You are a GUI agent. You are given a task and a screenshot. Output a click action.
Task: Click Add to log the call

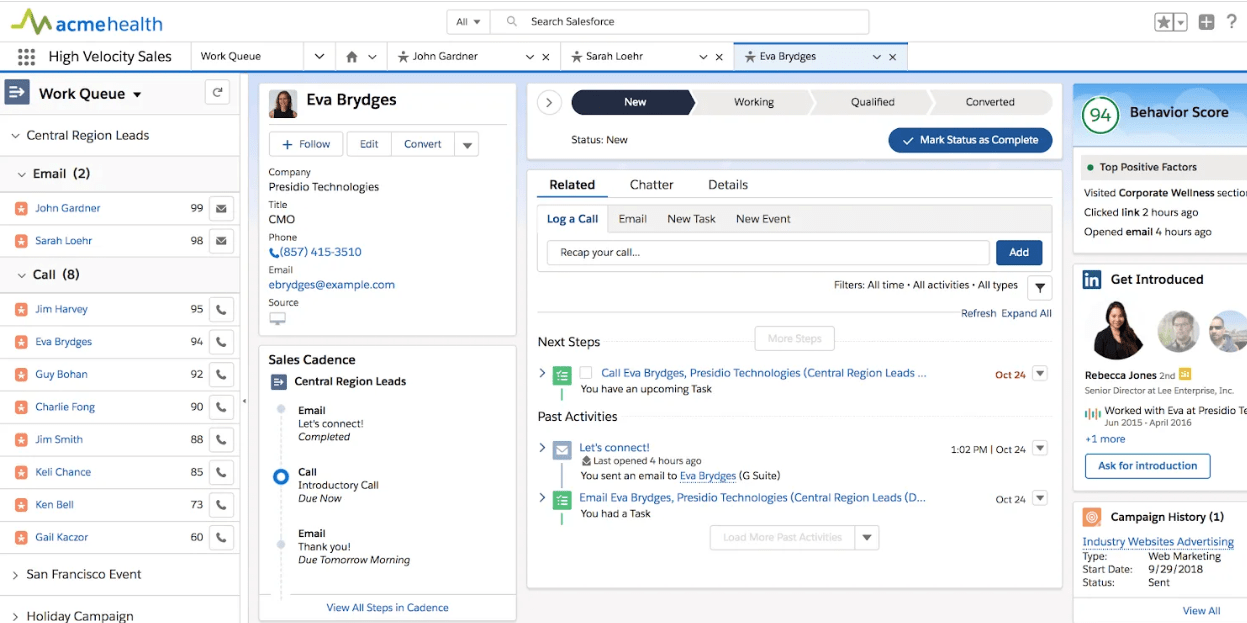pyautogui.click(x=1019, y=253)
